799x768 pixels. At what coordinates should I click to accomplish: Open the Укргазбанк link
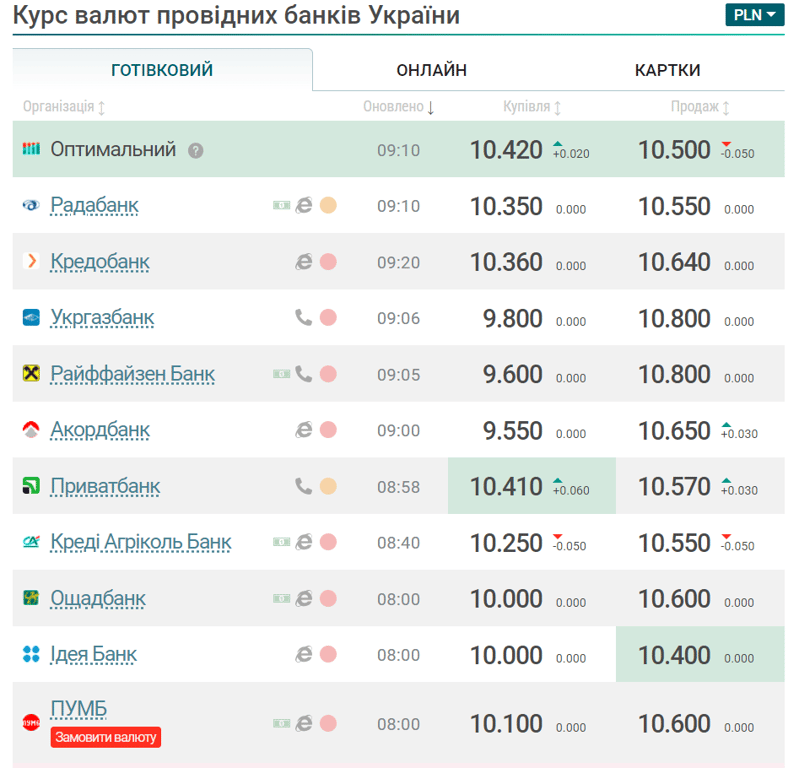tap(102, 317)
